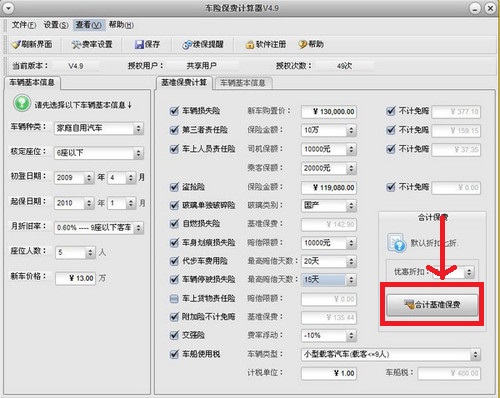
Task: Toggle 不计免赔 for 盗抢险 row
Action: [x=391, y=187]
